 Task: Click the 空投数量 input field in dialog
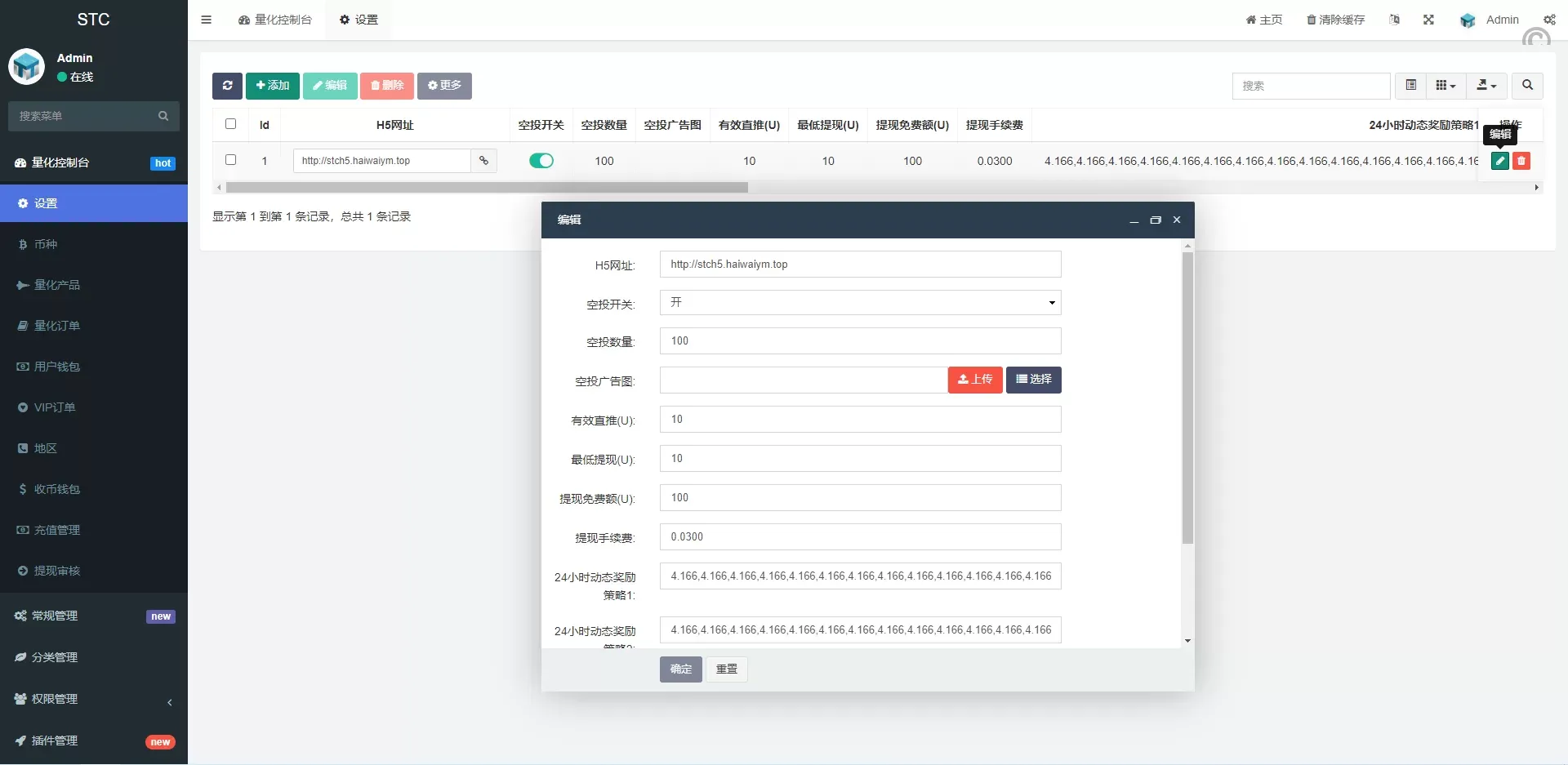(x=860, y=341)
